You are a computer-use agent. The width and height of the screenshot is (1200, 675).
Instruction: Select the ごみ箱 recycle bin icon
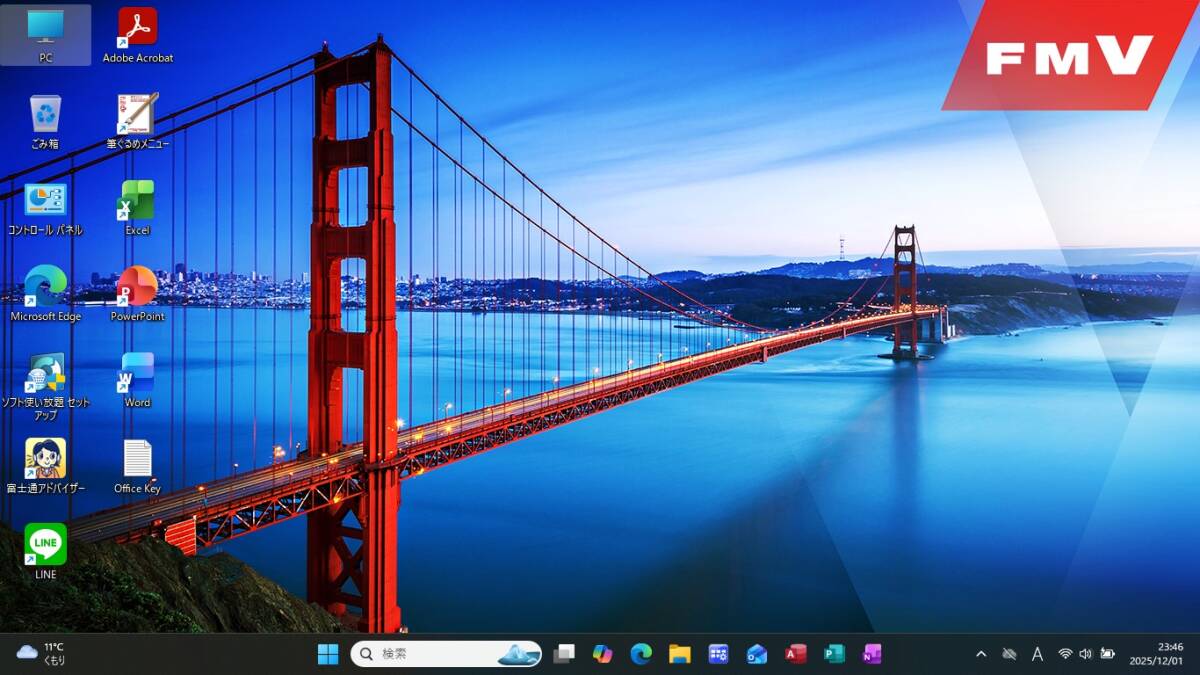click(45, 115)
